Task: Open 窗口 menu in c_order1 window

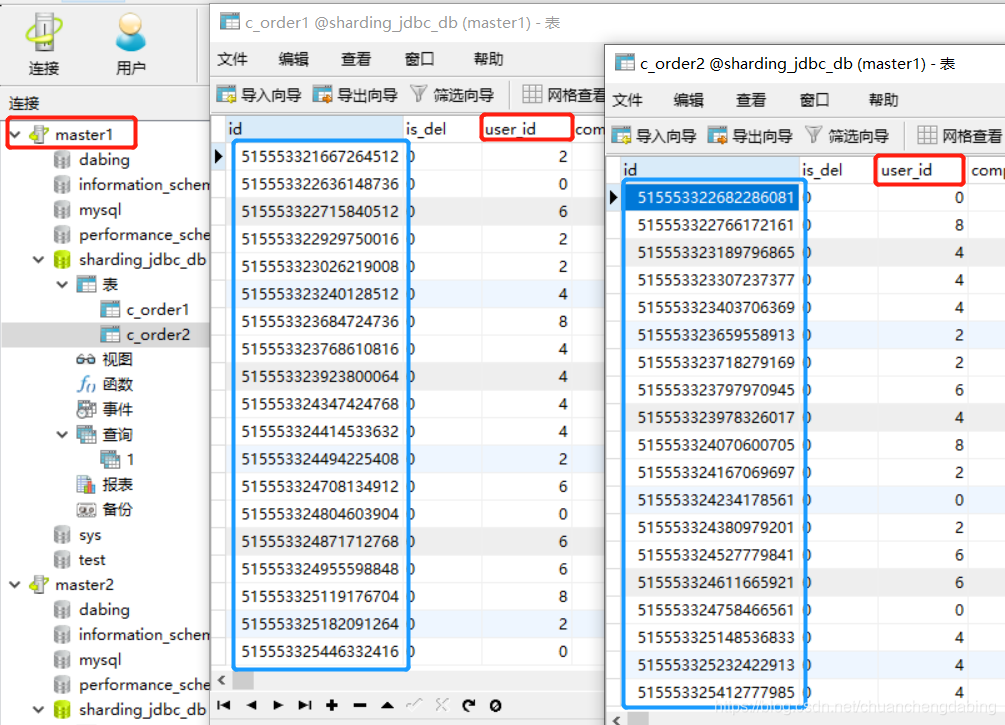Action: 420,59
